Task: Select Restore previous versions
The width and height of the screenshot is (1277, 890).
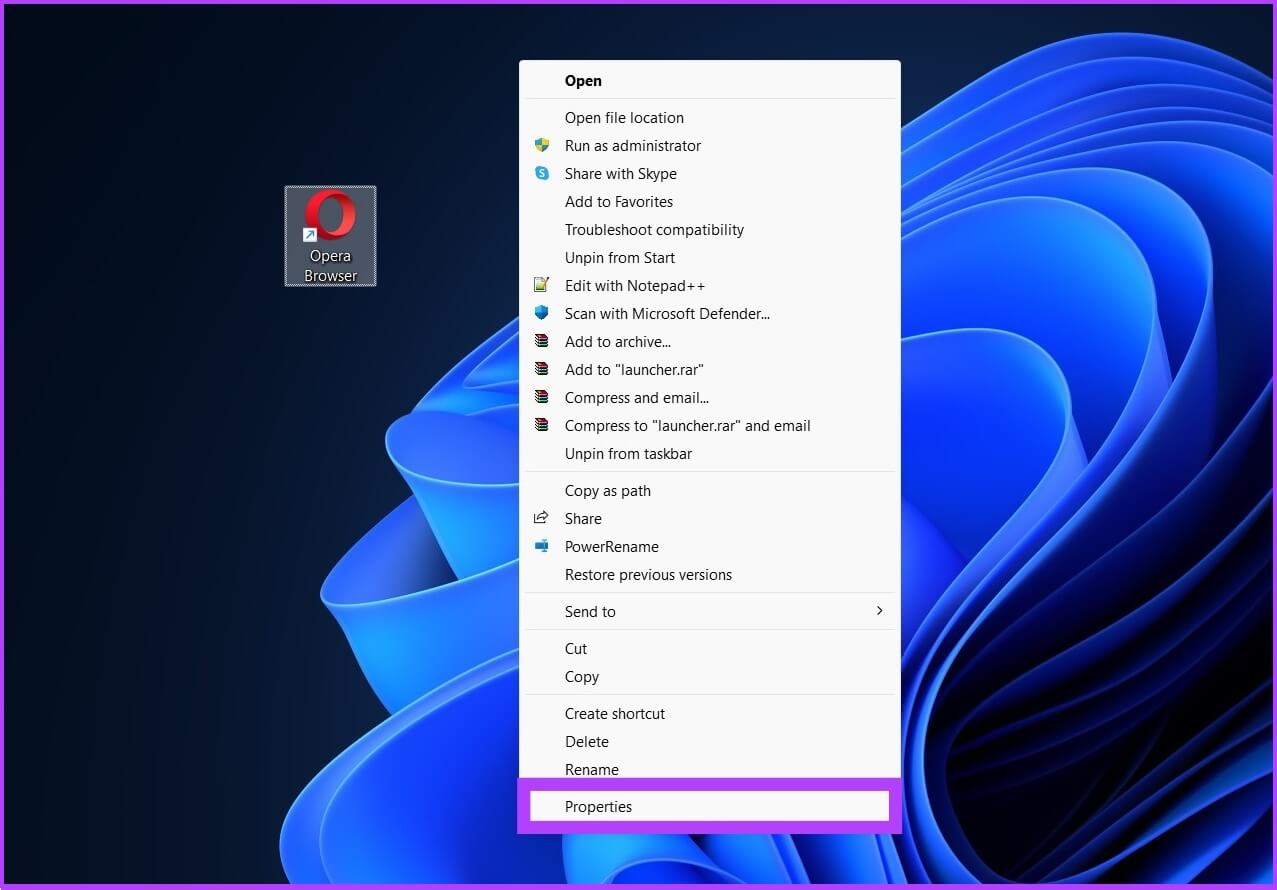Action: click(710, 574)
